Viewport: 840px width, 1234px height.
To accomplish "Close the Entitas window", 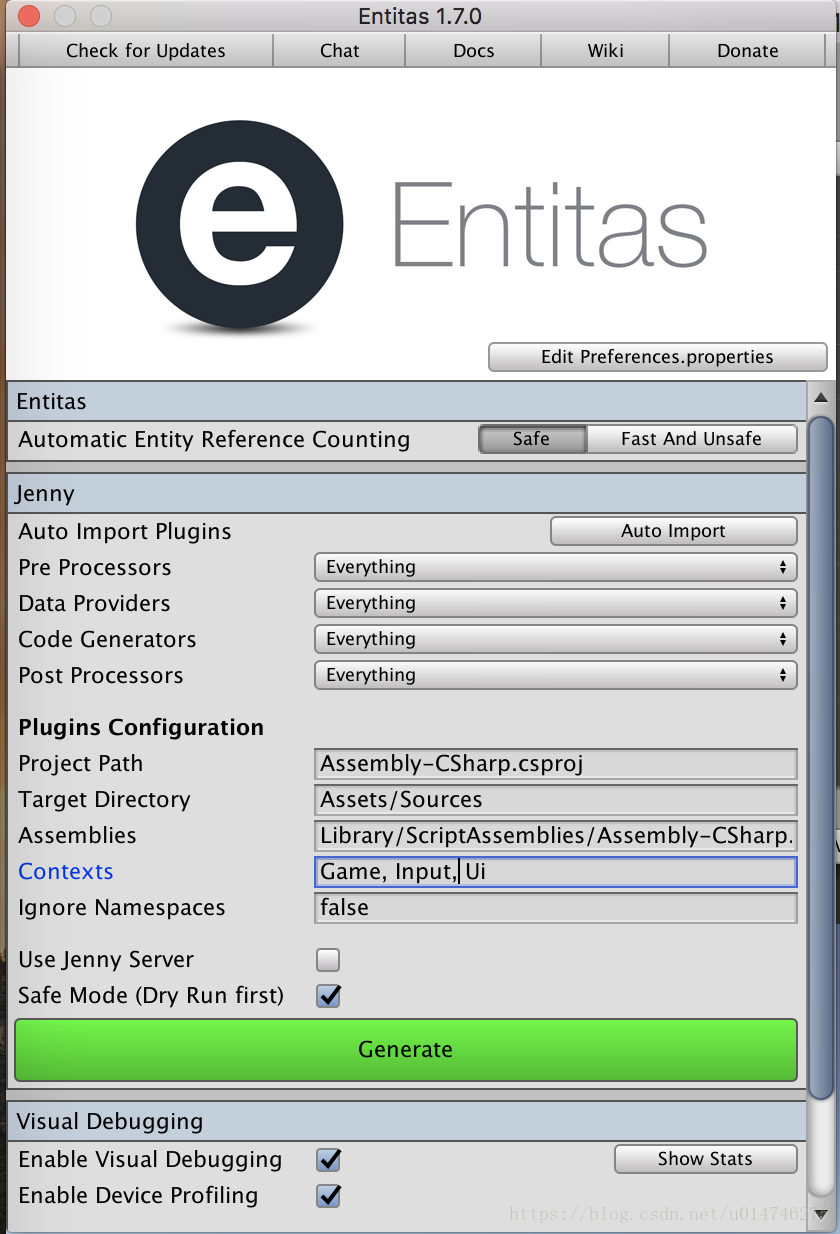I will pos(29,16).
